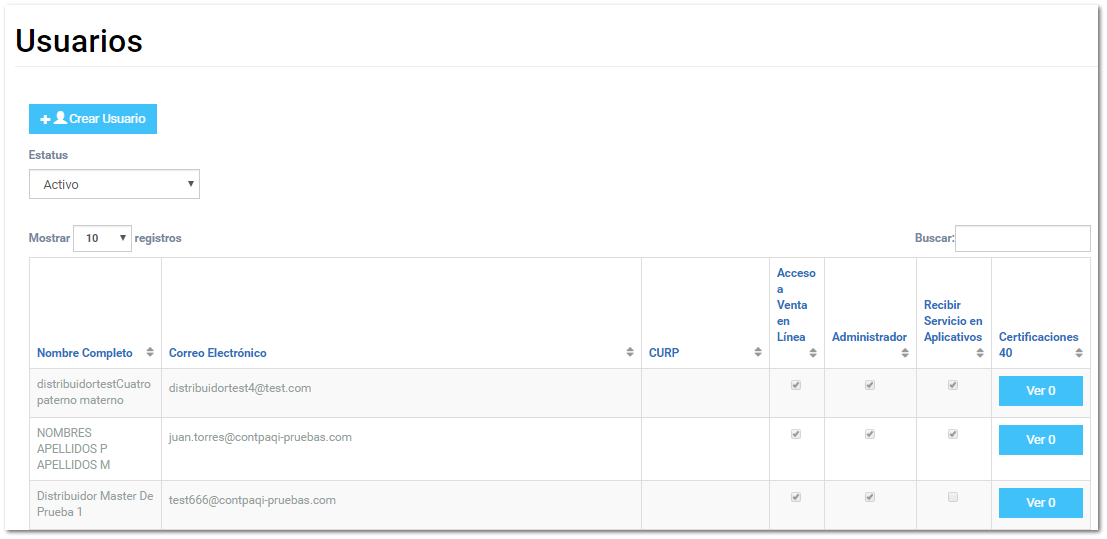This screenshot has width=1107, height=539.
Task: Click the Crear Usuario button
Action: click(93, 119)
